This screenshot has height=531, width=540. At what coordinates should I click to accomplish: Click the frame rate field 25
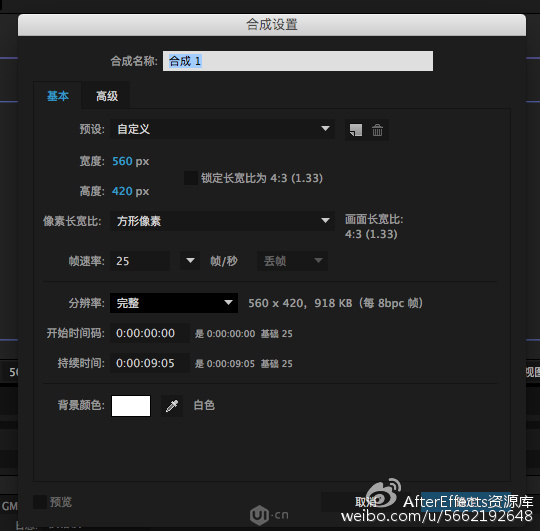point(140,261)
